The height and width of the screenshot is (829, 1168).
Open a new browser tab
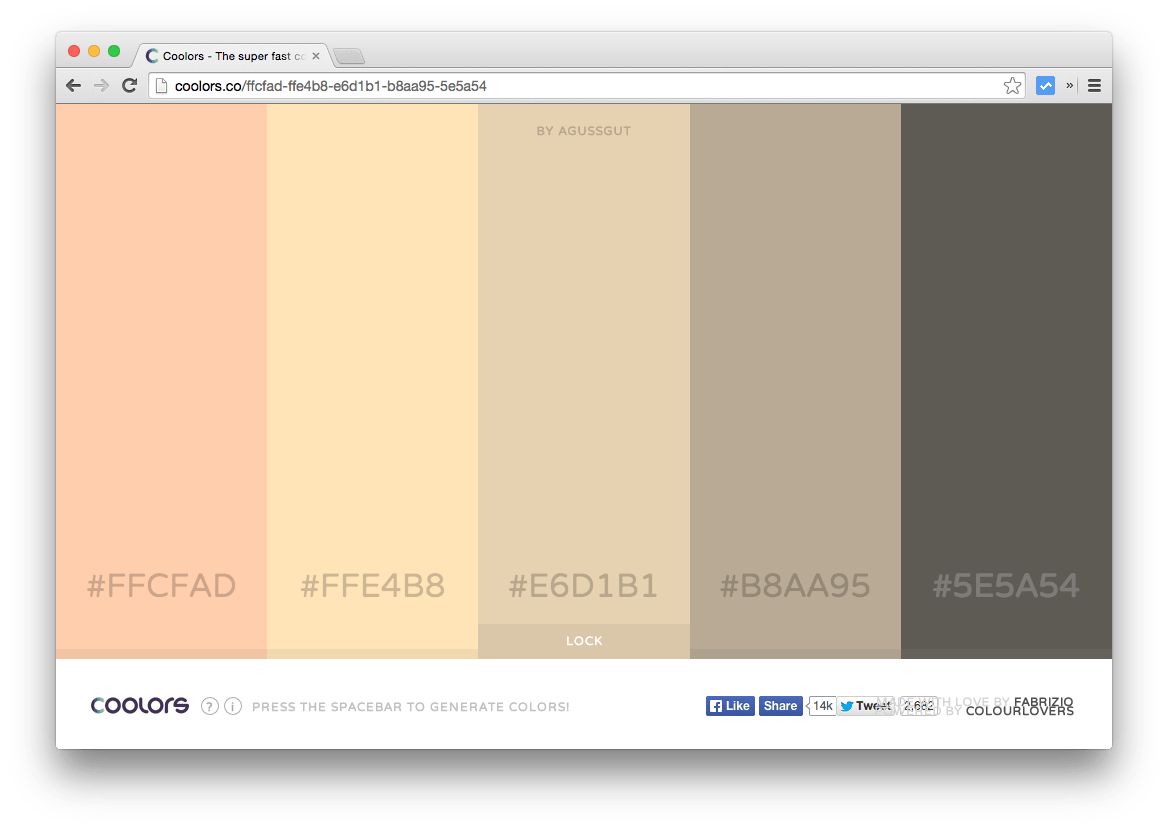[348, 56]
